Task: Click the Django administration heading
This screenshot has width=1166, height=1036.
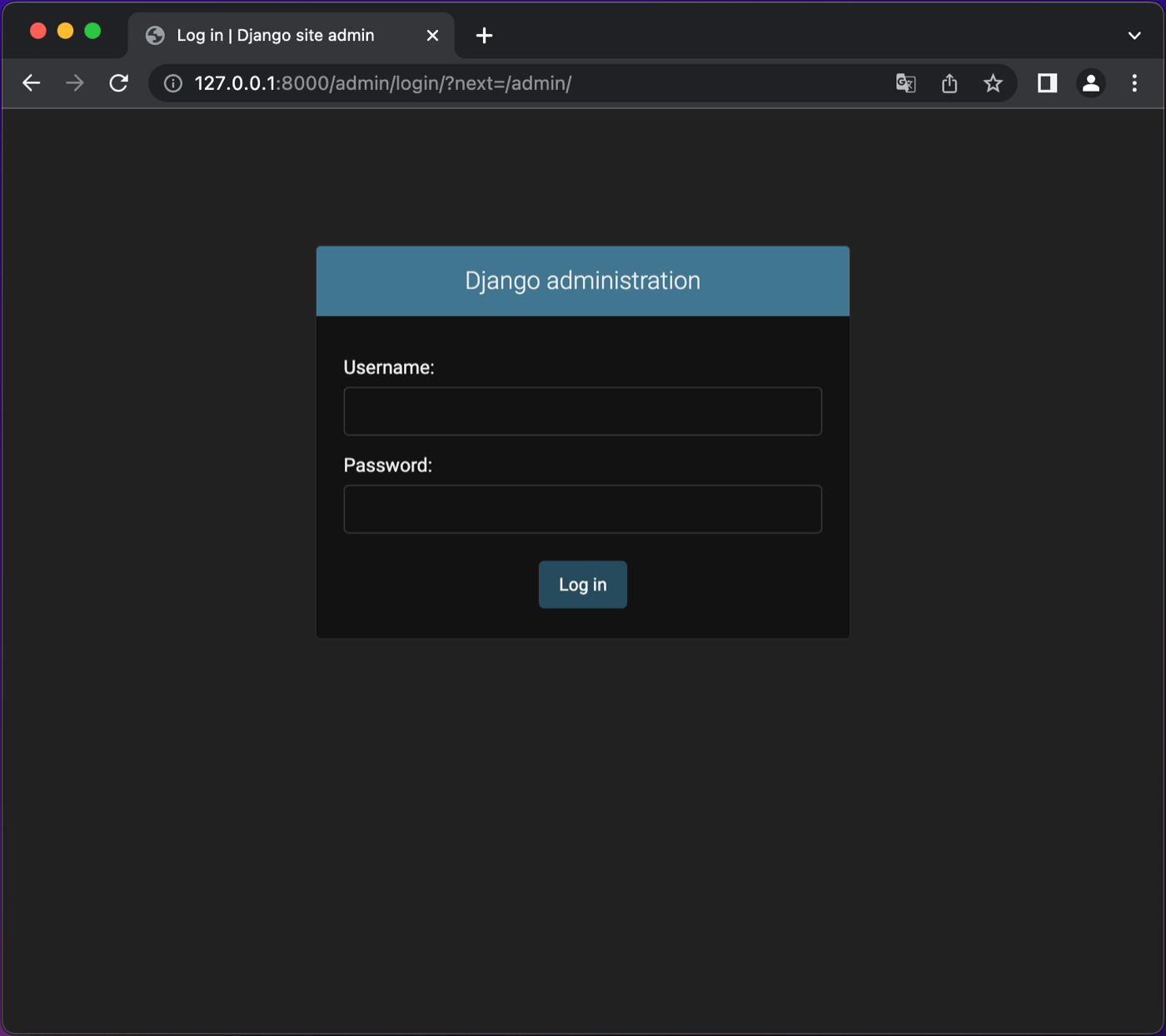Action: pyautogui.click(x=583, y=281)
